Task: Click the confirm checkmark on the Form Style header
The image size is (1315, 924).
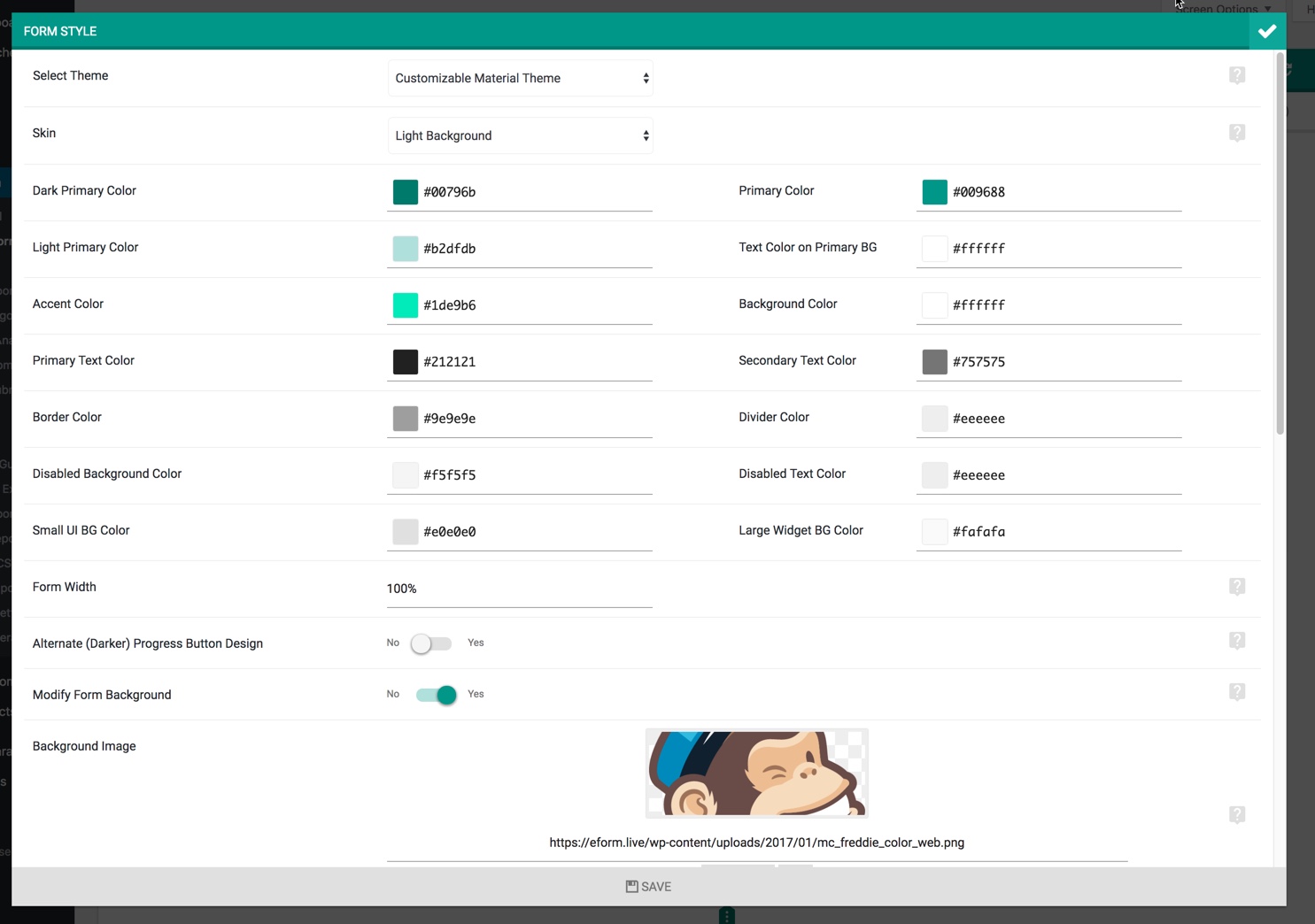Action: coord(1267,31)
